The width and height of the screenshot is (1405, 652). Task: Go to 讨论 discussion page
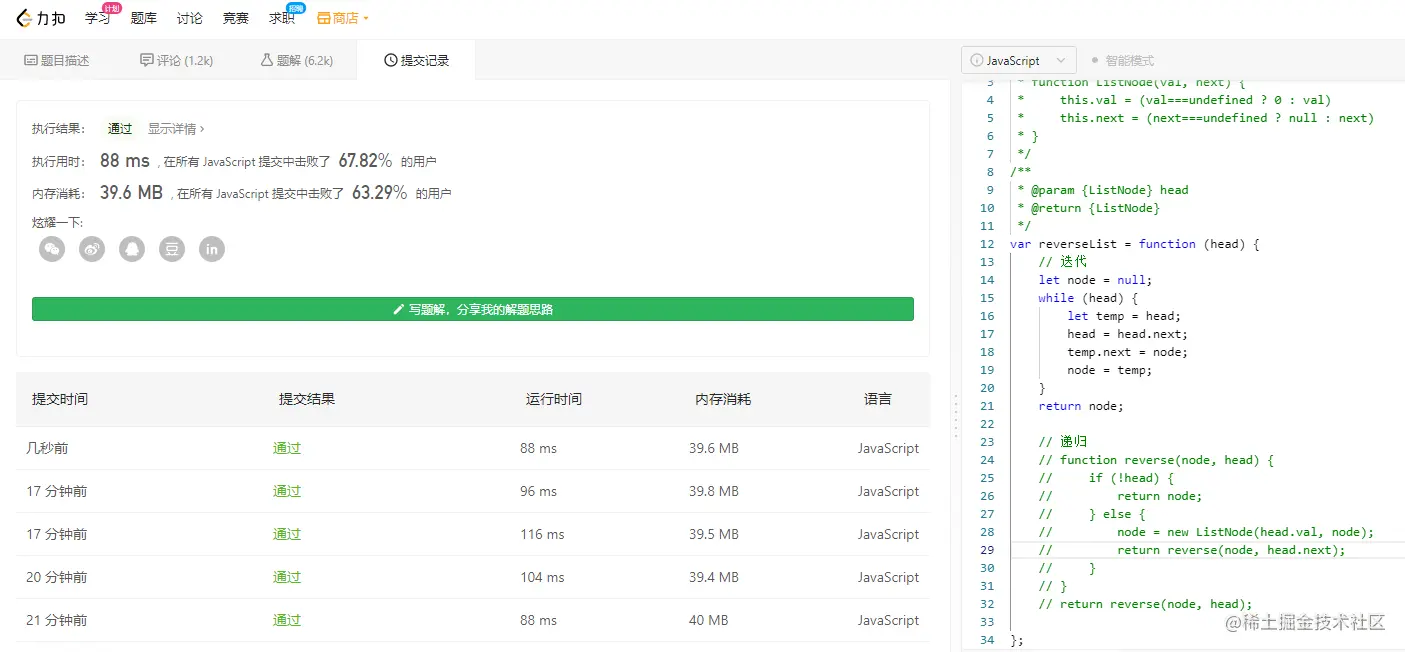(x=189, y=18)
